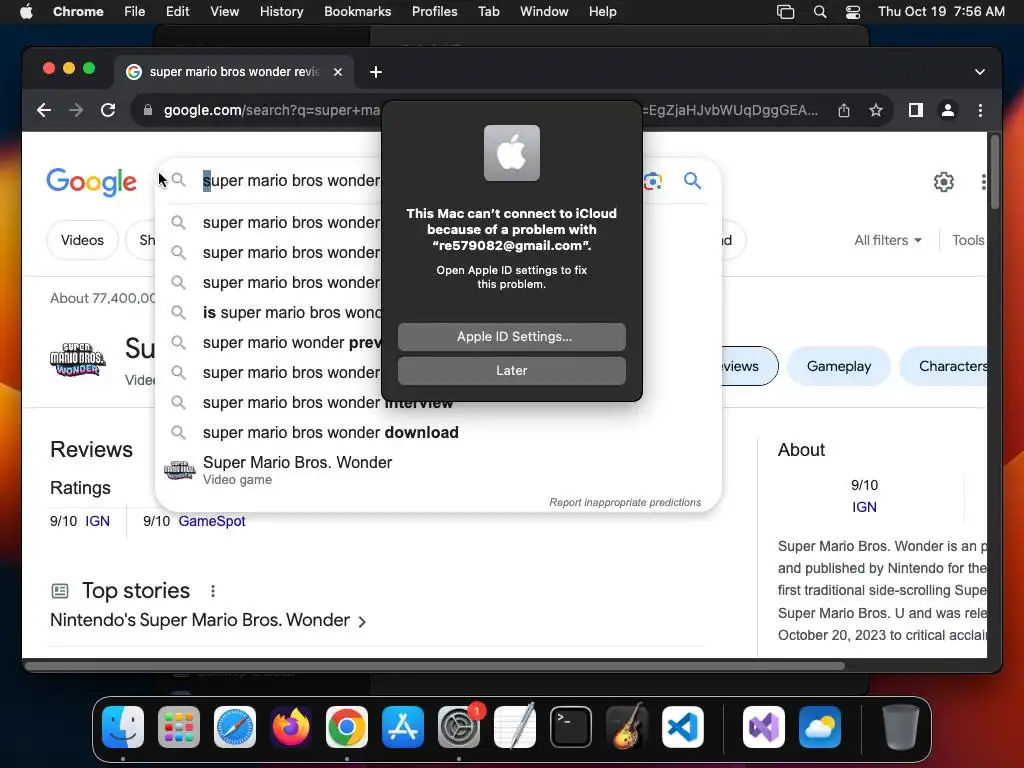This screenshot has height=768, width=1024.
Task: Open the Chrome app menu
Action: click(78, 11)
